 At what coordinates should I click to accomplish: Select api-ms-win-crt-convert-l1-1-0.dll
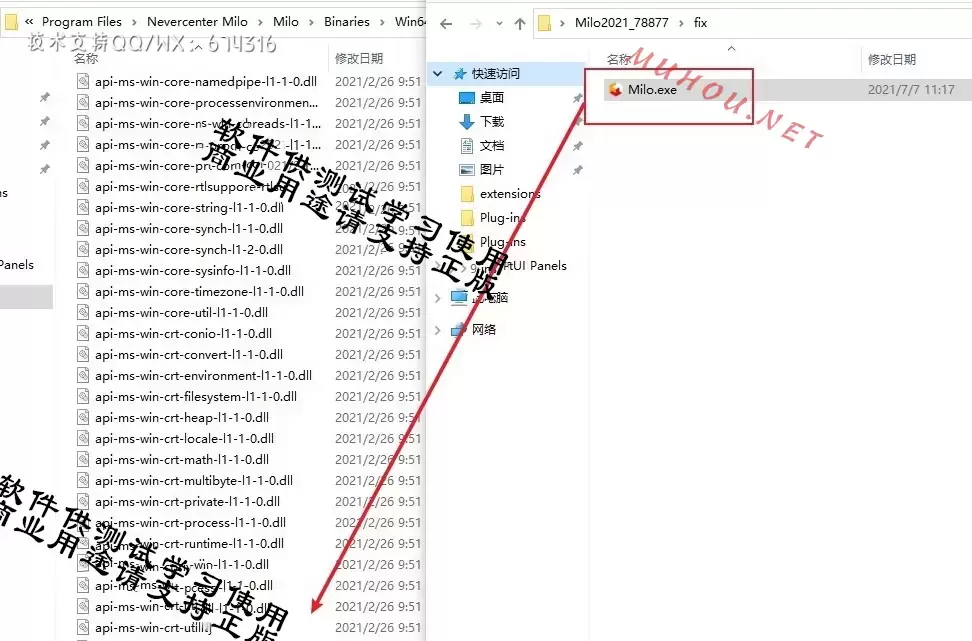(x=189, y=355)
